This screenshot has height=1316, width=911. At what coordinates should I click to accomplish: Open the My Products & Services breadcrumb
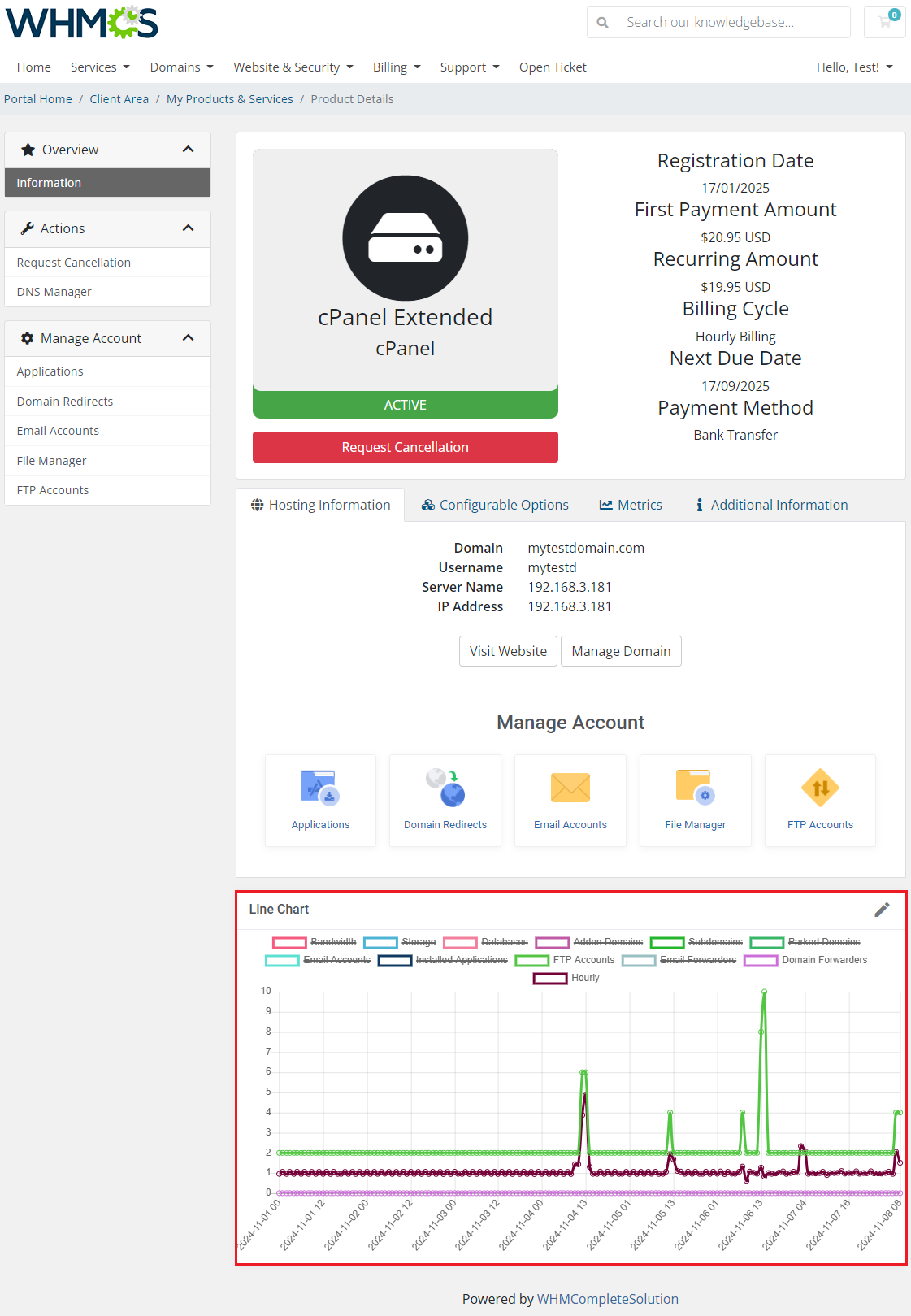[230, 99]
